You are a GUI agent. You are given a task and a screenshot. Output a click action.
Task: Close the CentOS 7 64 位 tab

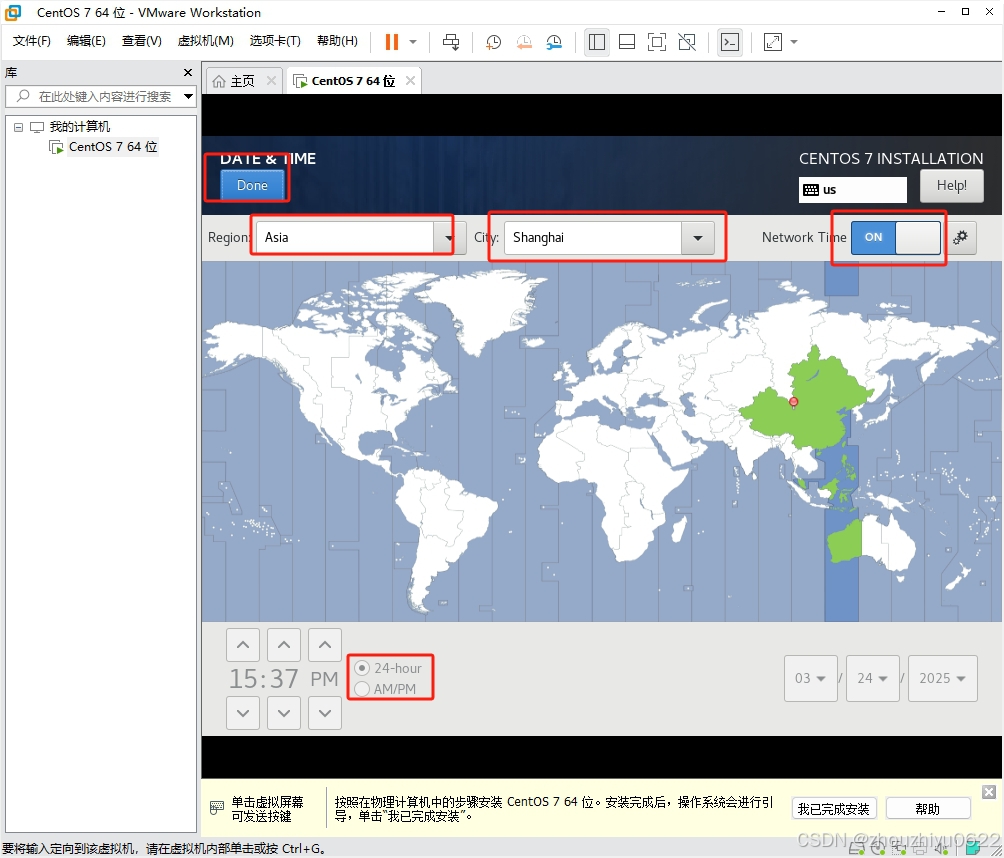410,81
